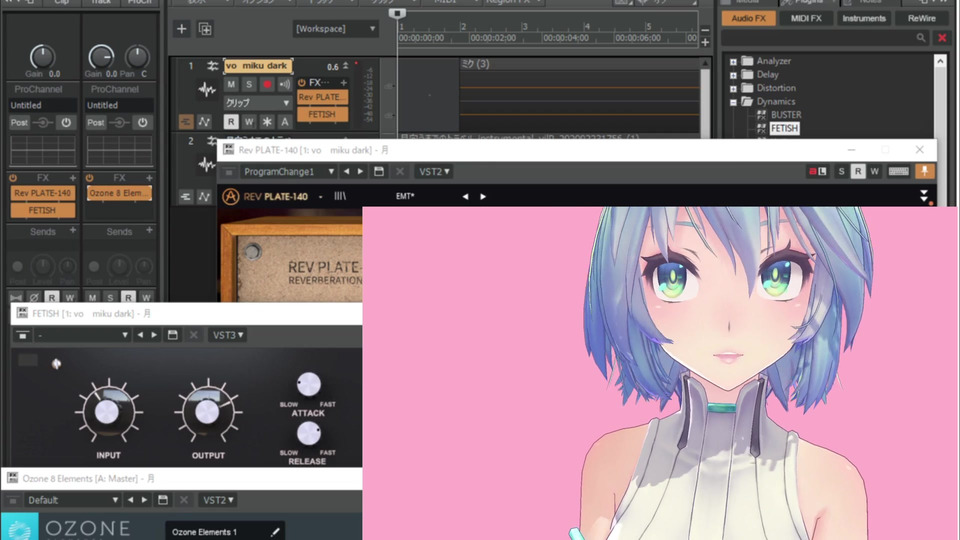Click the FETISH RELEASE knob
This screenshot has width=960, height=540.
click(x=309, y=434)
